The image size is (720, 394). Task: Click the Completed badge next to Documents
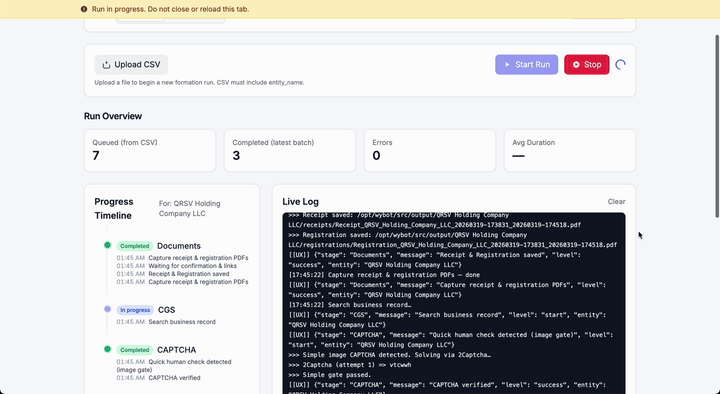click(135, 246)
